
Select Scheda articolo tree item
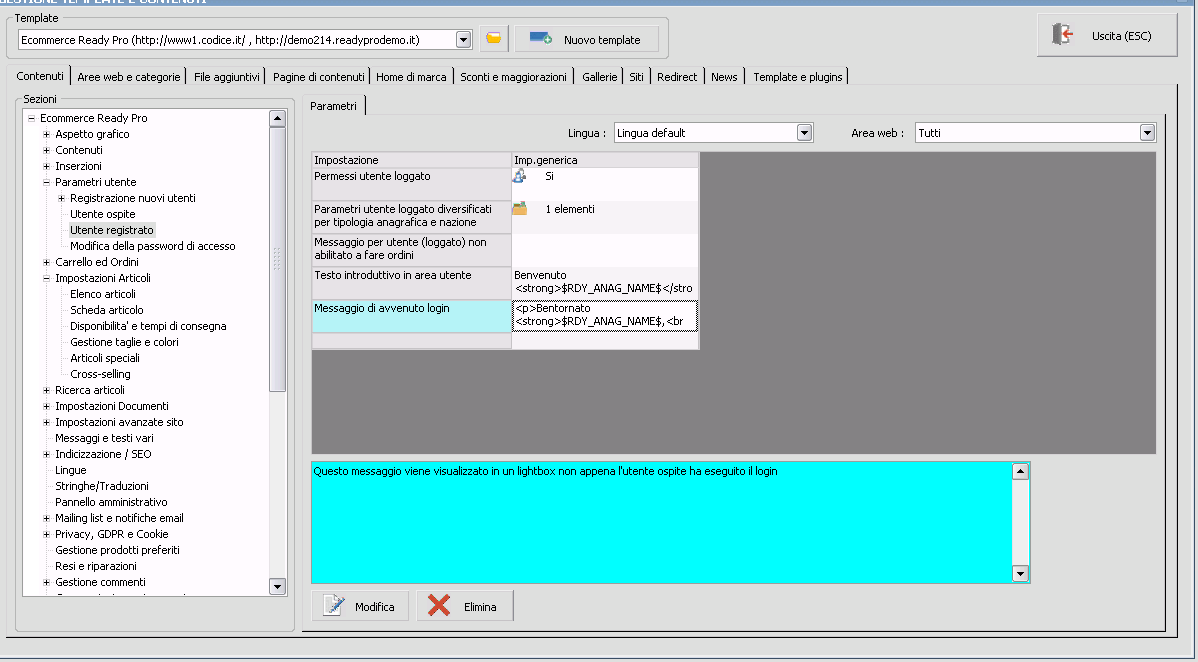[106, 310]
